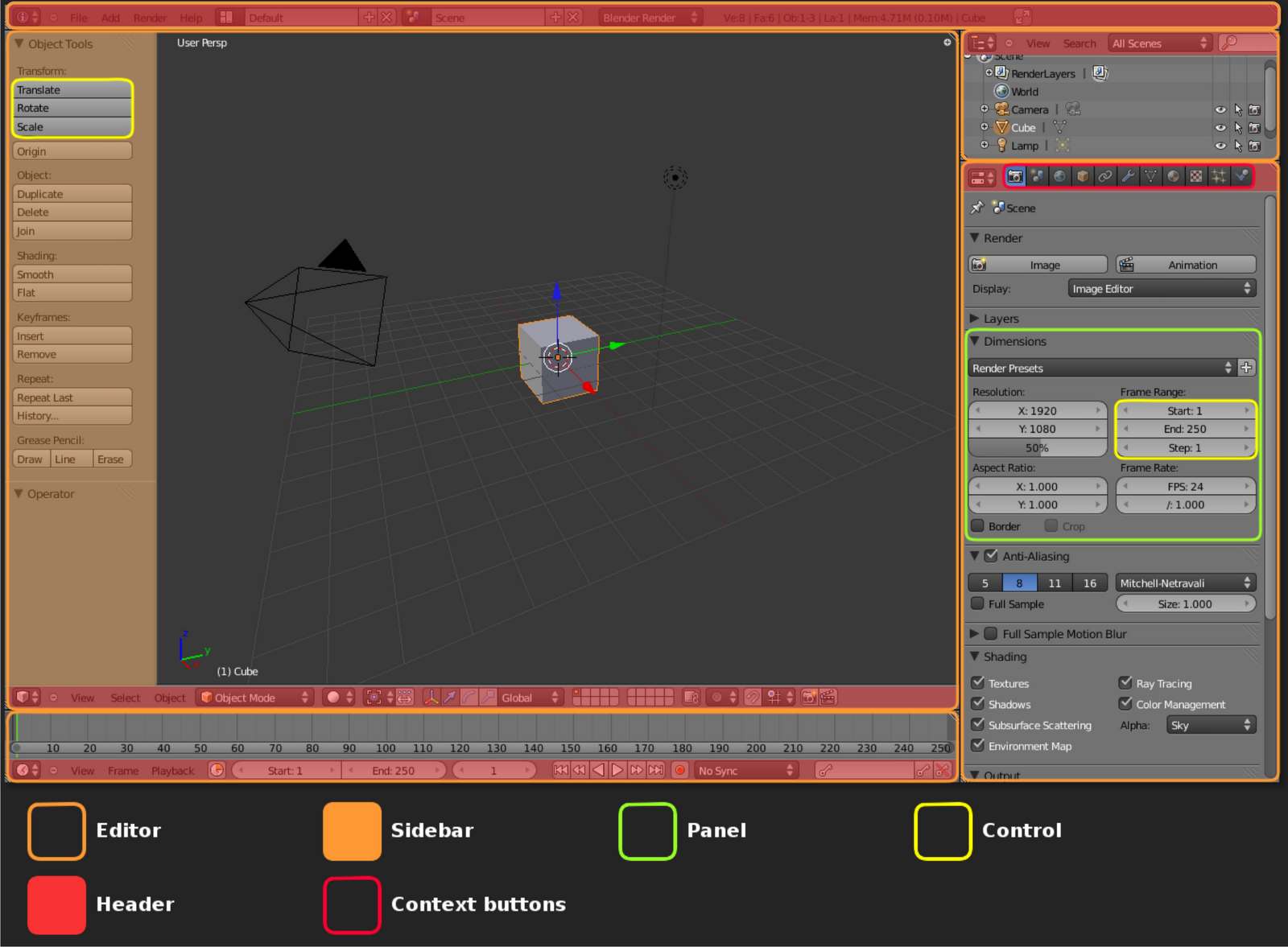Enable the Full Sample checkbox
The height and width of the screenshot is (947, 1288).
pos(978,603)
